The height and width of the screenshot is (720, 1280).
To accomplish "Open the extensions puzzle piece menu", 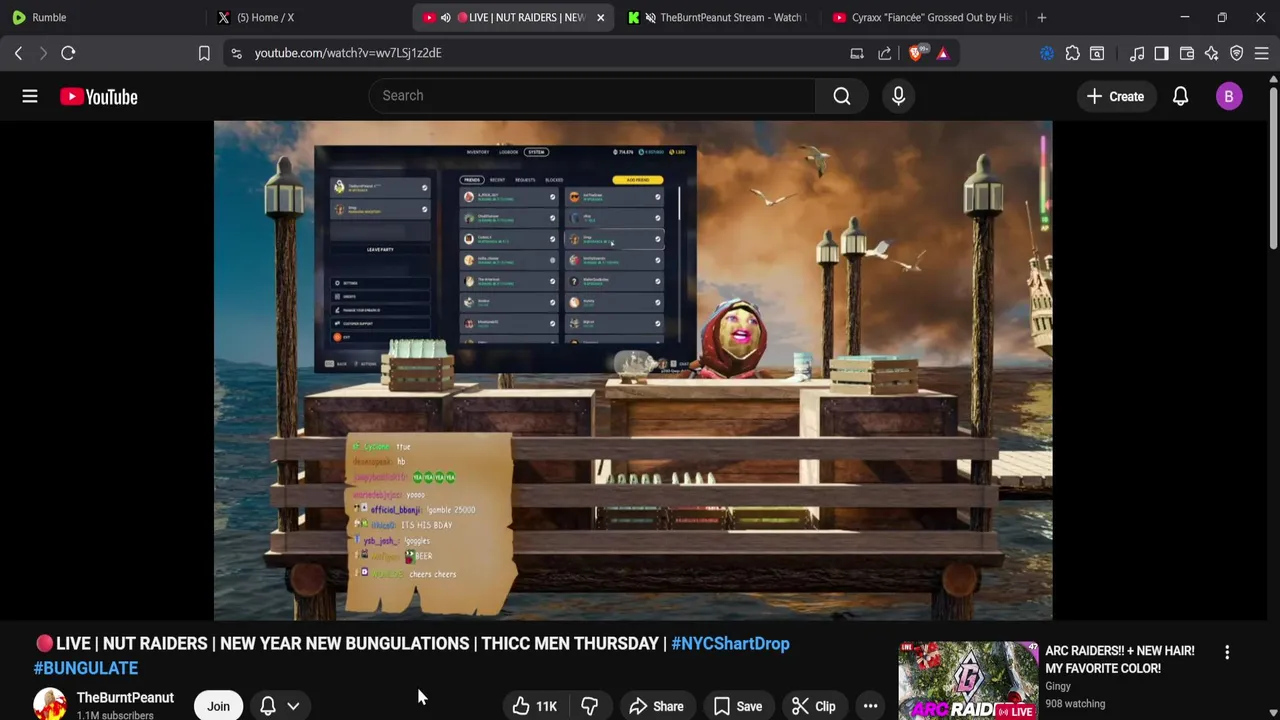I will pyautogui.click(x=1072, y=53).
